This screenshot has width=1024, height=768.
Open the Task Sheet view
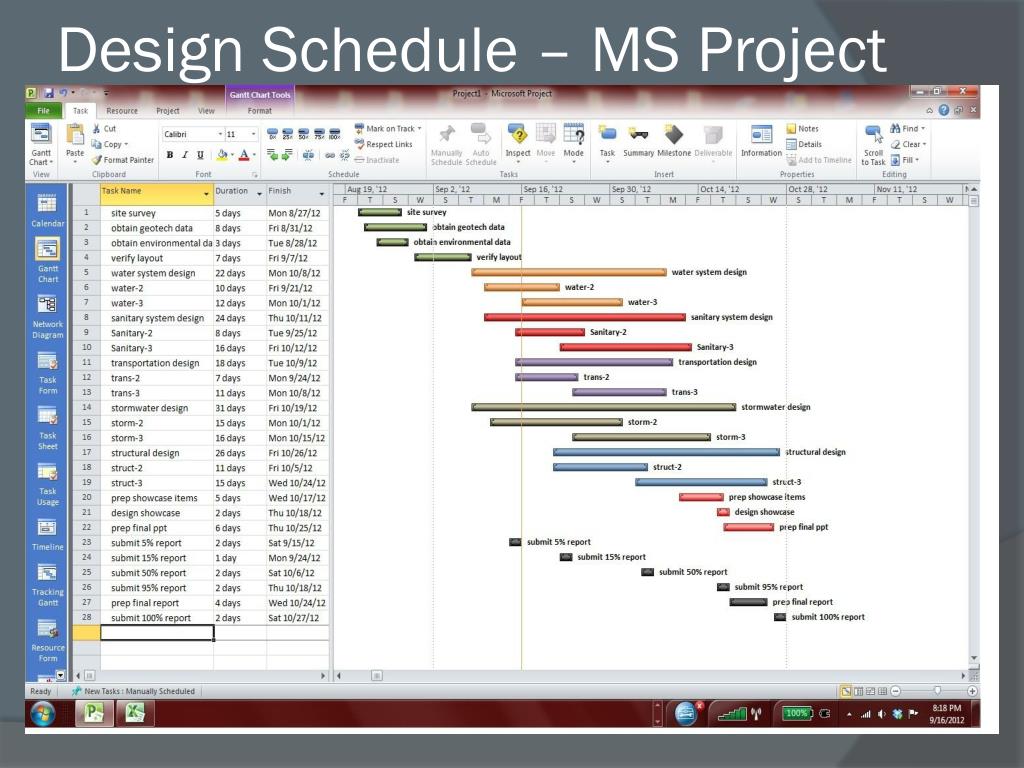[47, 428]
